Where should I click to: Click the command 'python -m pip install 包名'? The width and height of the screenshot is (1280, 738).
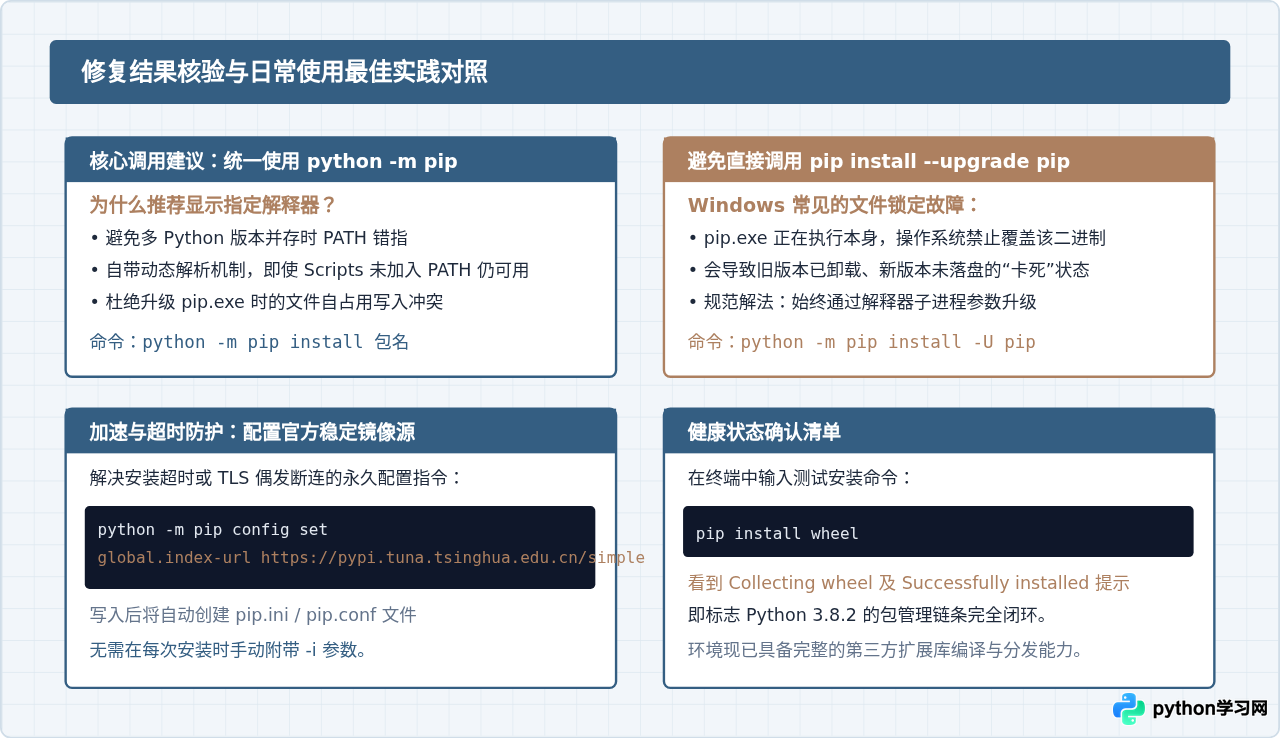[276, 342]
